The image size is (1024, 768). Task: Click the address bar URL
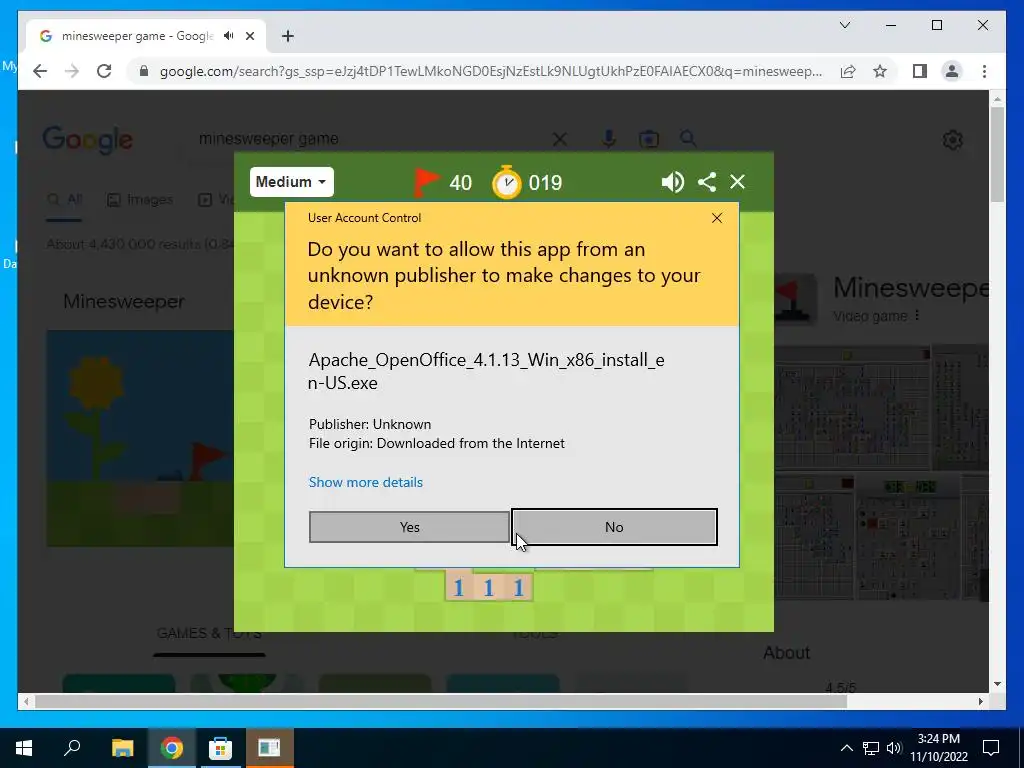click(490, 71)
